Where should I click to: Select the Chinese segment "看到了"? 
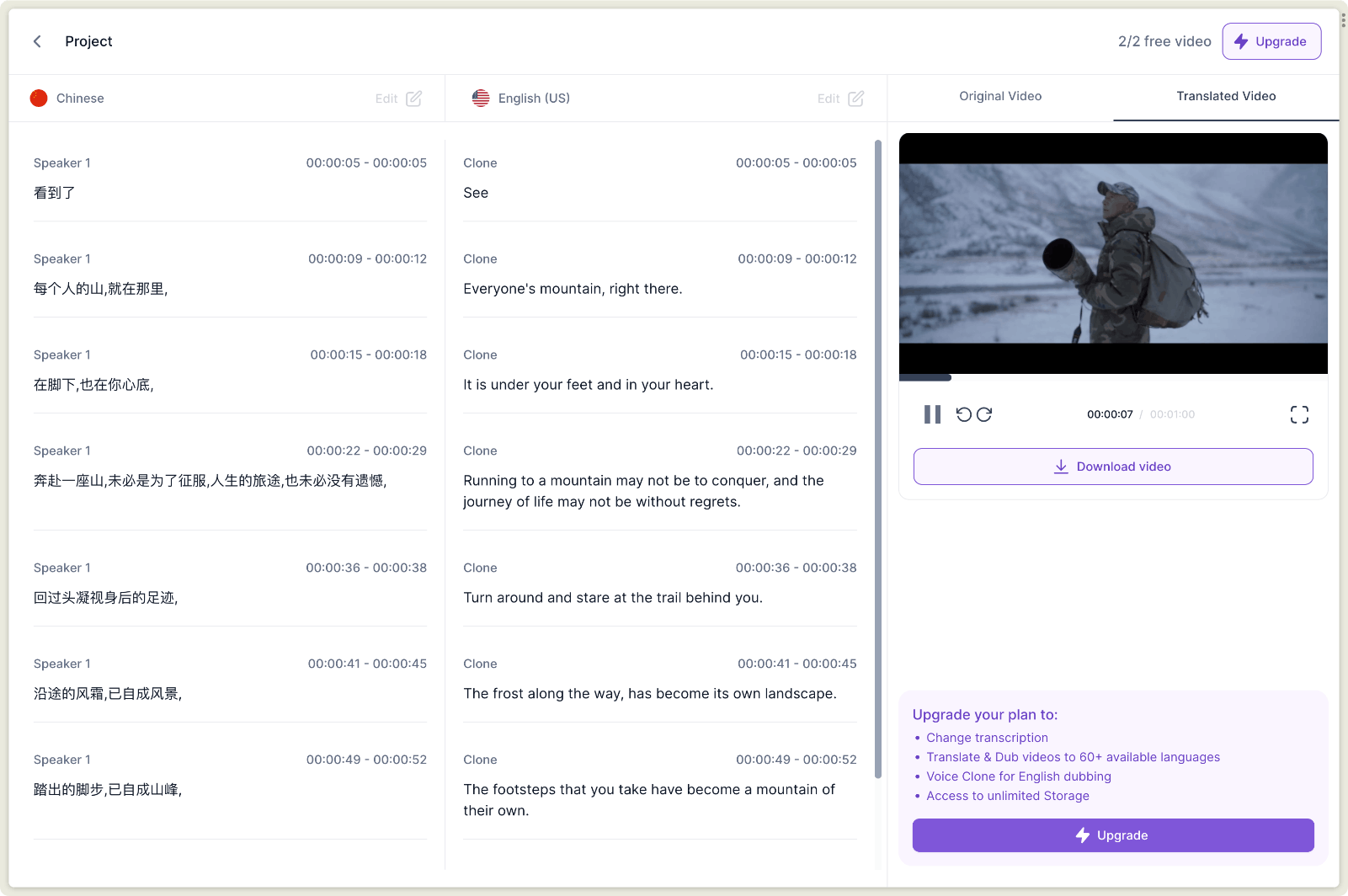[55, 193]
